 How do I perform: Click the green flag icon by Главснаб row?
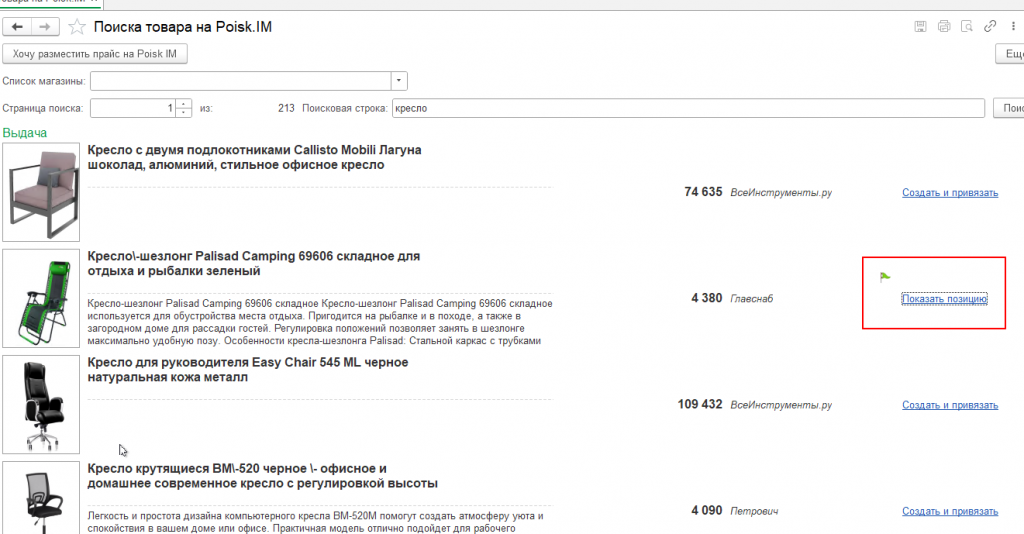pos(885,277)
